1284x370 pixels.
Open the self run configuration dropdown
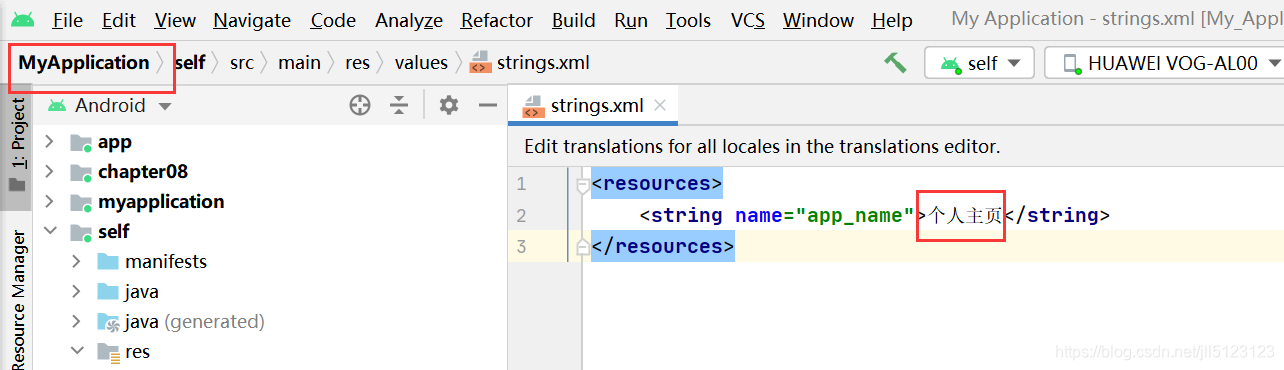(x=979, y=63)
